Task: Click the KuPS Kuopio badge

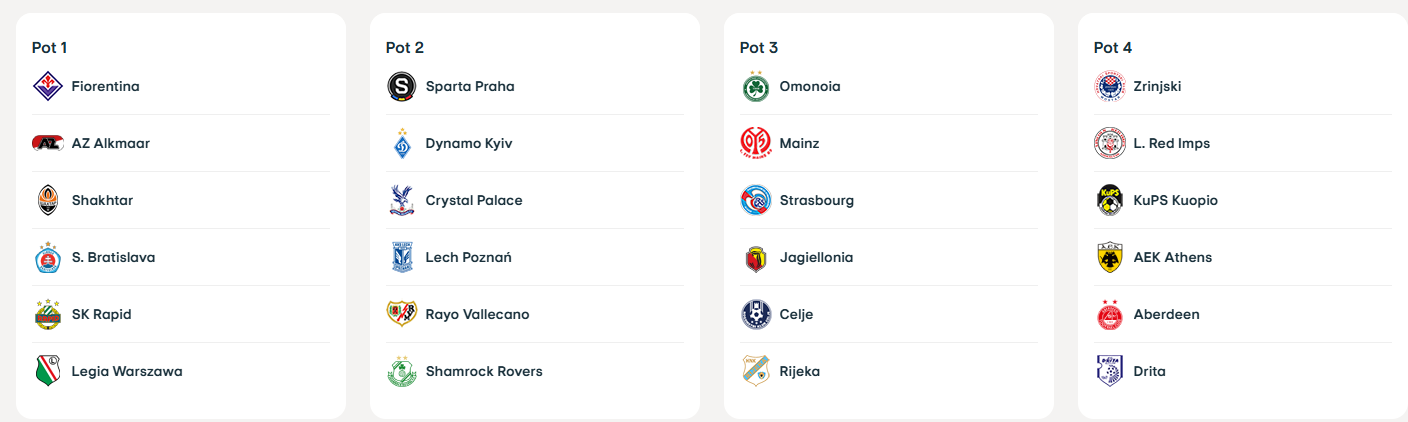Action: (x=1109, y=200)
